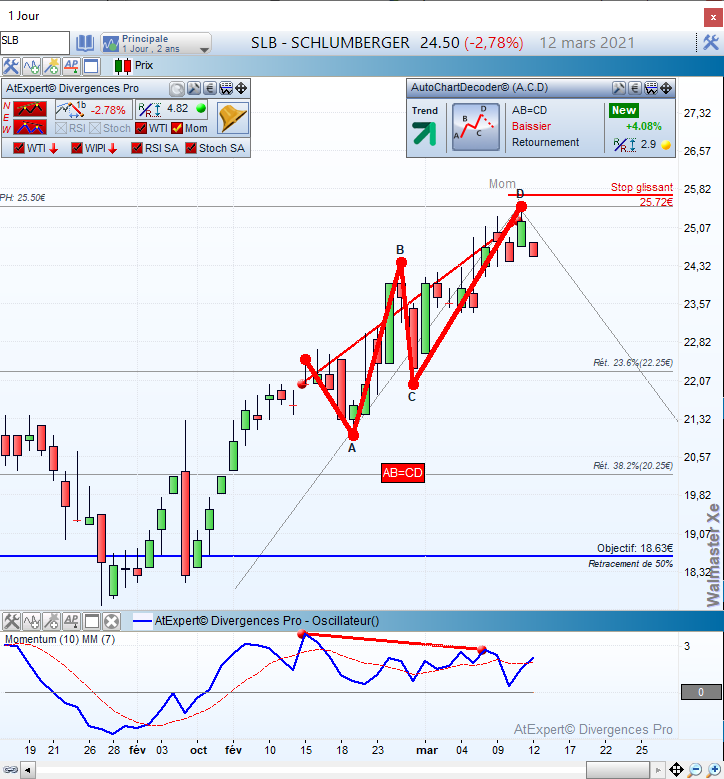Image resolution: width=724 pixels, height=779 pixels.
Task: Add an indicator to the price chart
Action: (x=31, y=66)
